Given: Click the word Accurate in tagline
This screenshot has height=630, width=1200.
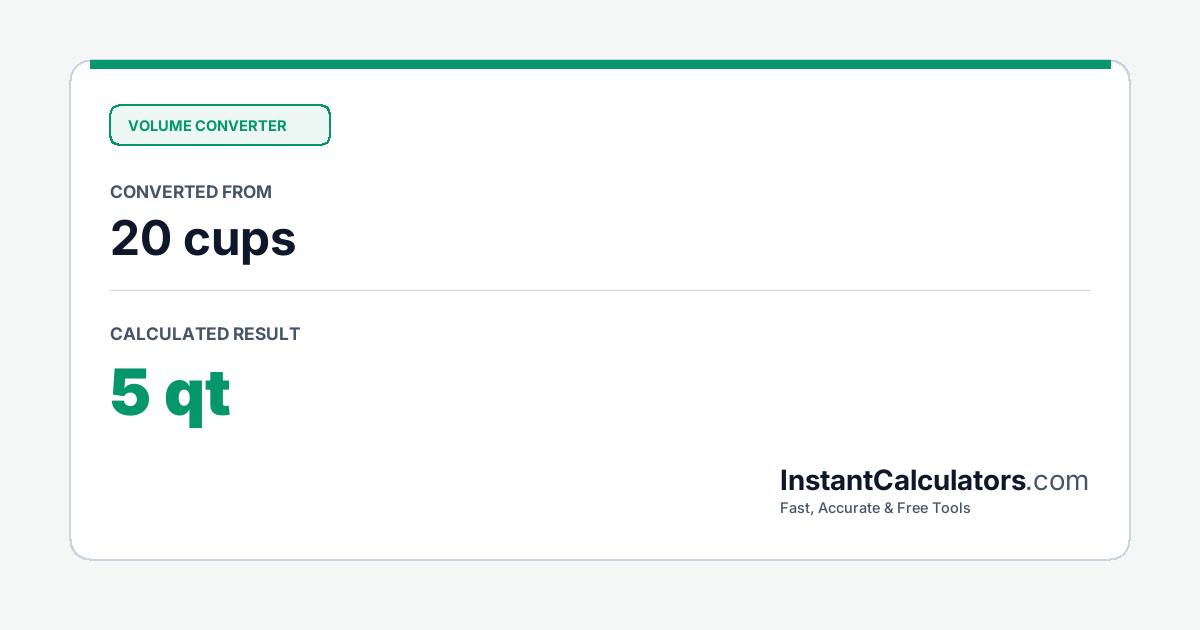Looking at the screenshot, I should 849,508.
